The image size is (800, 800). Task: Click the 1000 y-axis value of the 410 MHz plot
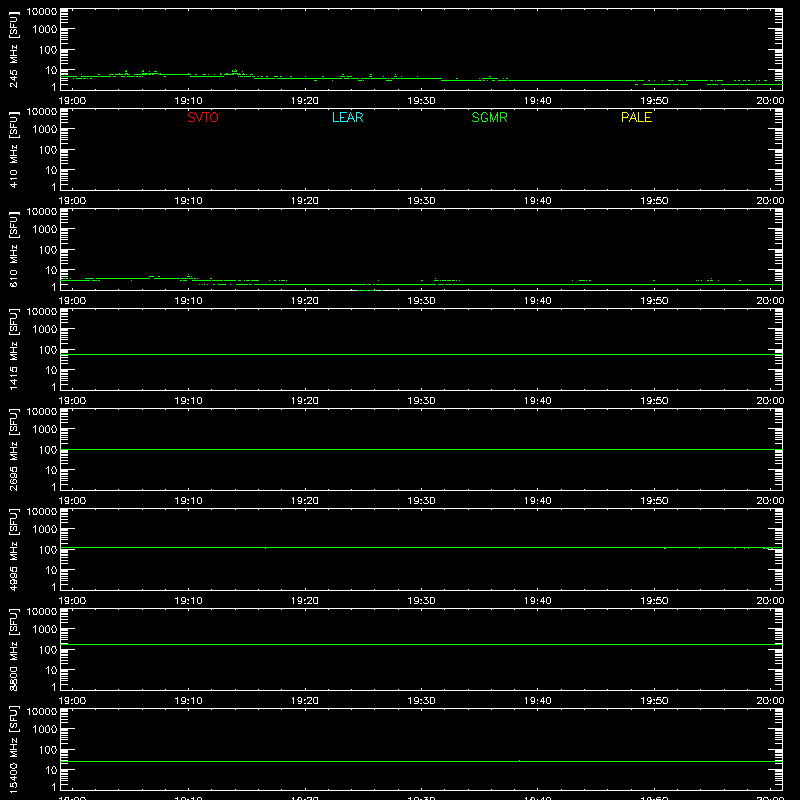click(x=45, y=129)
